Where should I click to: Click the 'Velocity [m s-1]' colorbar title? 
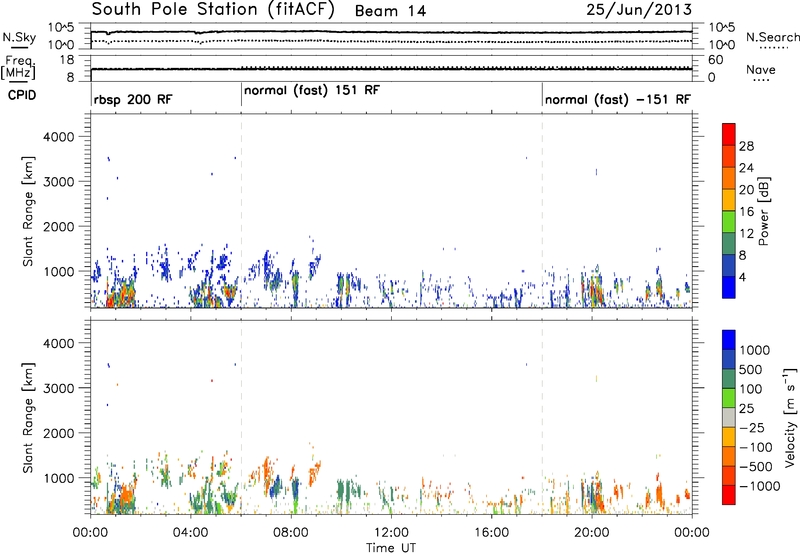[790, 417]
